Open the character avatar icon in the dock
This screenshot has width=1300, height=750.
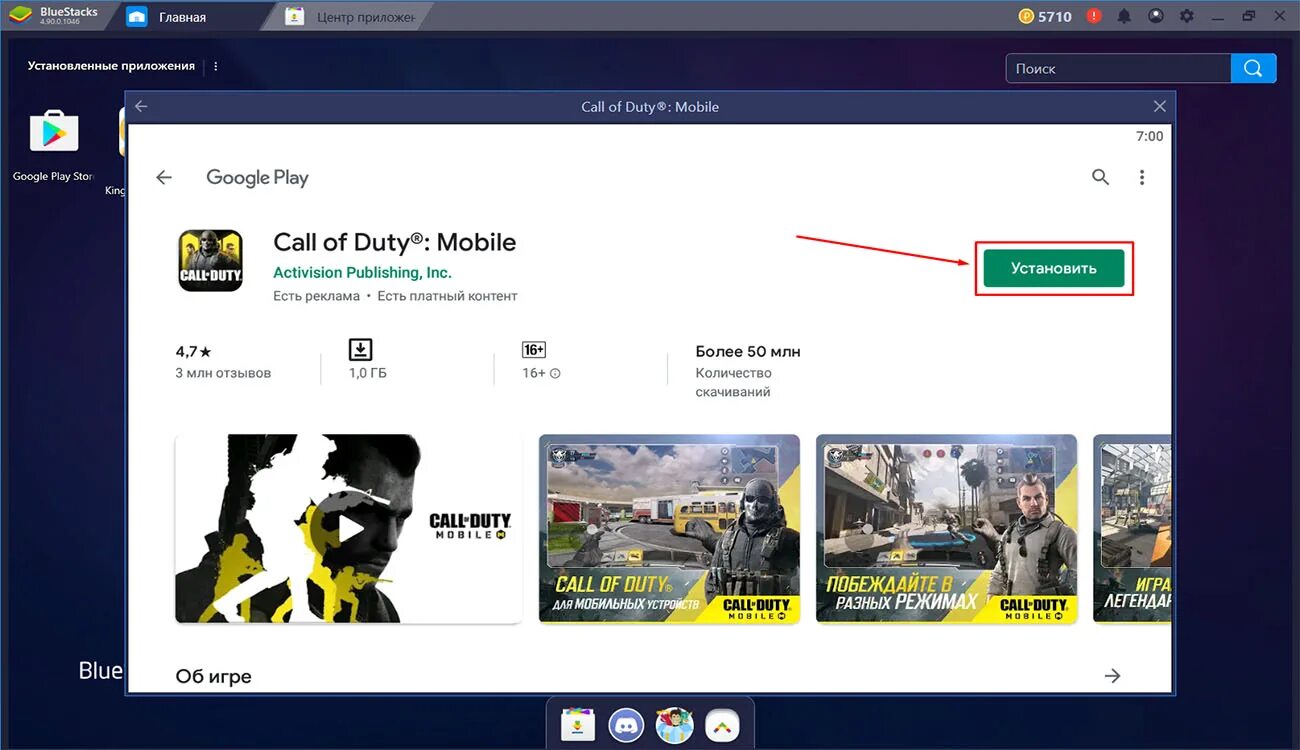pyautogui.click(x=674, y=724)
